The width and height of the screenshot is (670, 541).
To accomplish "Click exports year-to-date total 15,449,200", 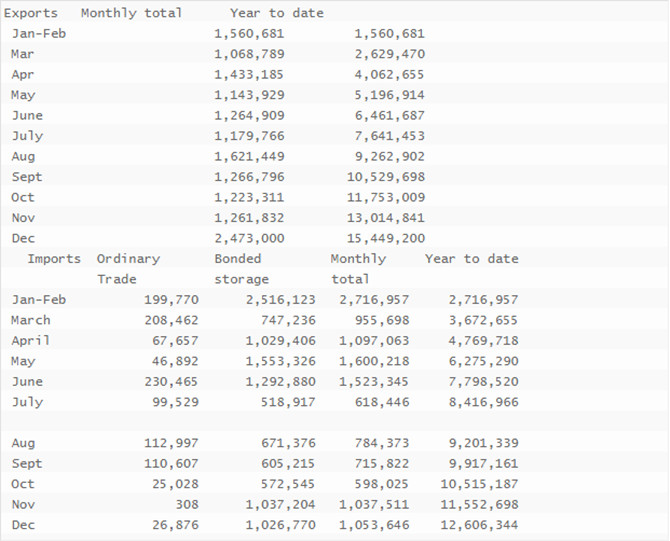I will click(x=386, y=238).
